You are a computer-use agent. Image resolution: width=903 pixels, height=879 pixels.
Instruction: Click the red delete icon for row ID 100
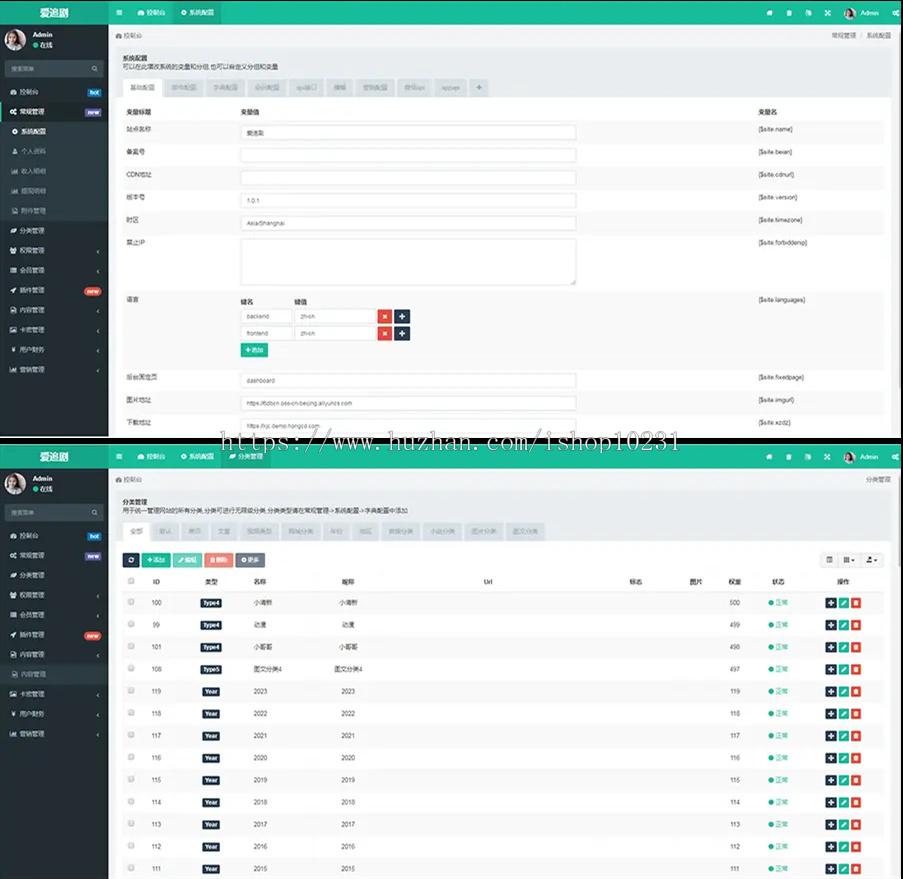(x=856, y=603)
